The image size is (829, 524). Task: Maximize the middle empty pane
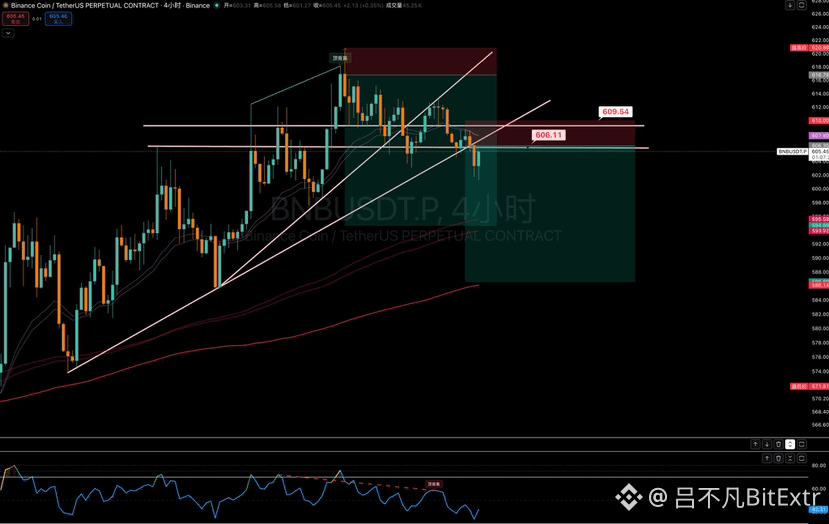click(802, 444)
